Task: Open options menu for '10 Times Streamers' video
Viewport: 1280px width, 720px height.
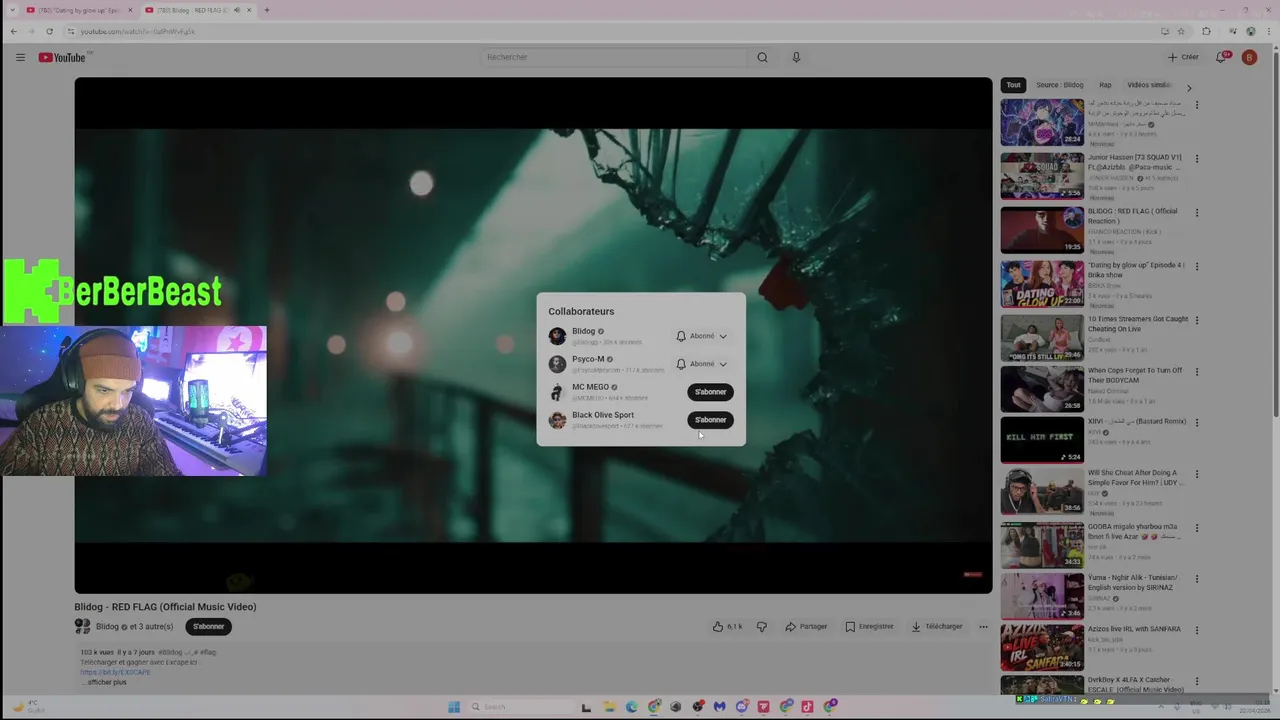Action: click(1197, 321)
